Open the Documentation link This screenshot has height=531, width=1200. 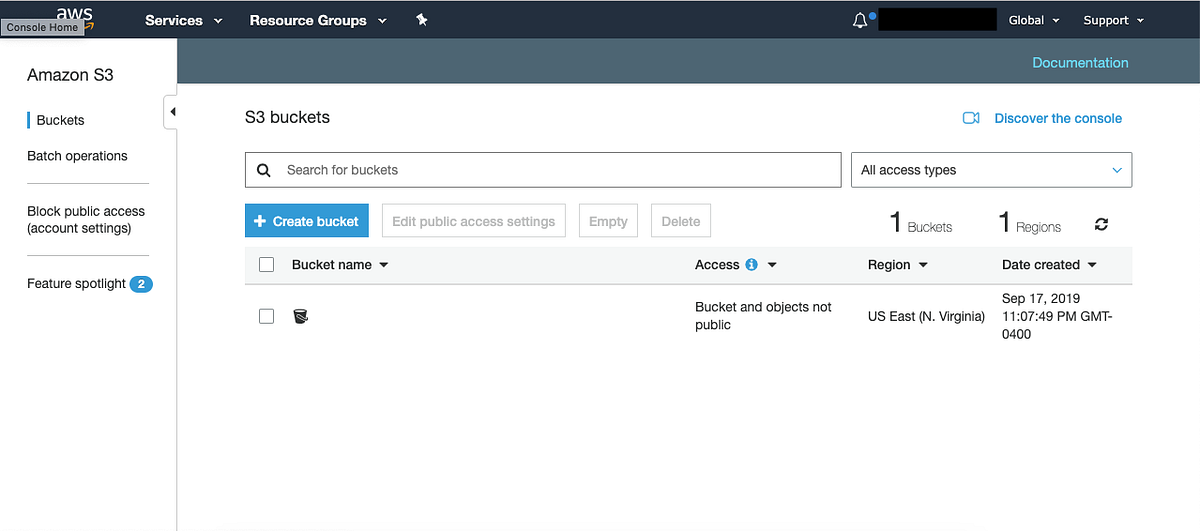pyautogui.click(x=1080, y=62)
